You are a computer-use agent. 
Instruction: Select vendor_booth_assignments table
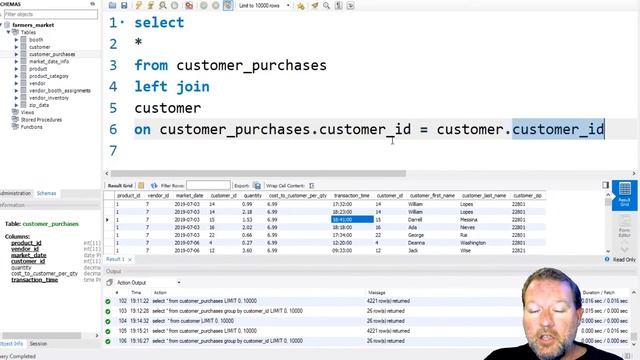[60, 91]
